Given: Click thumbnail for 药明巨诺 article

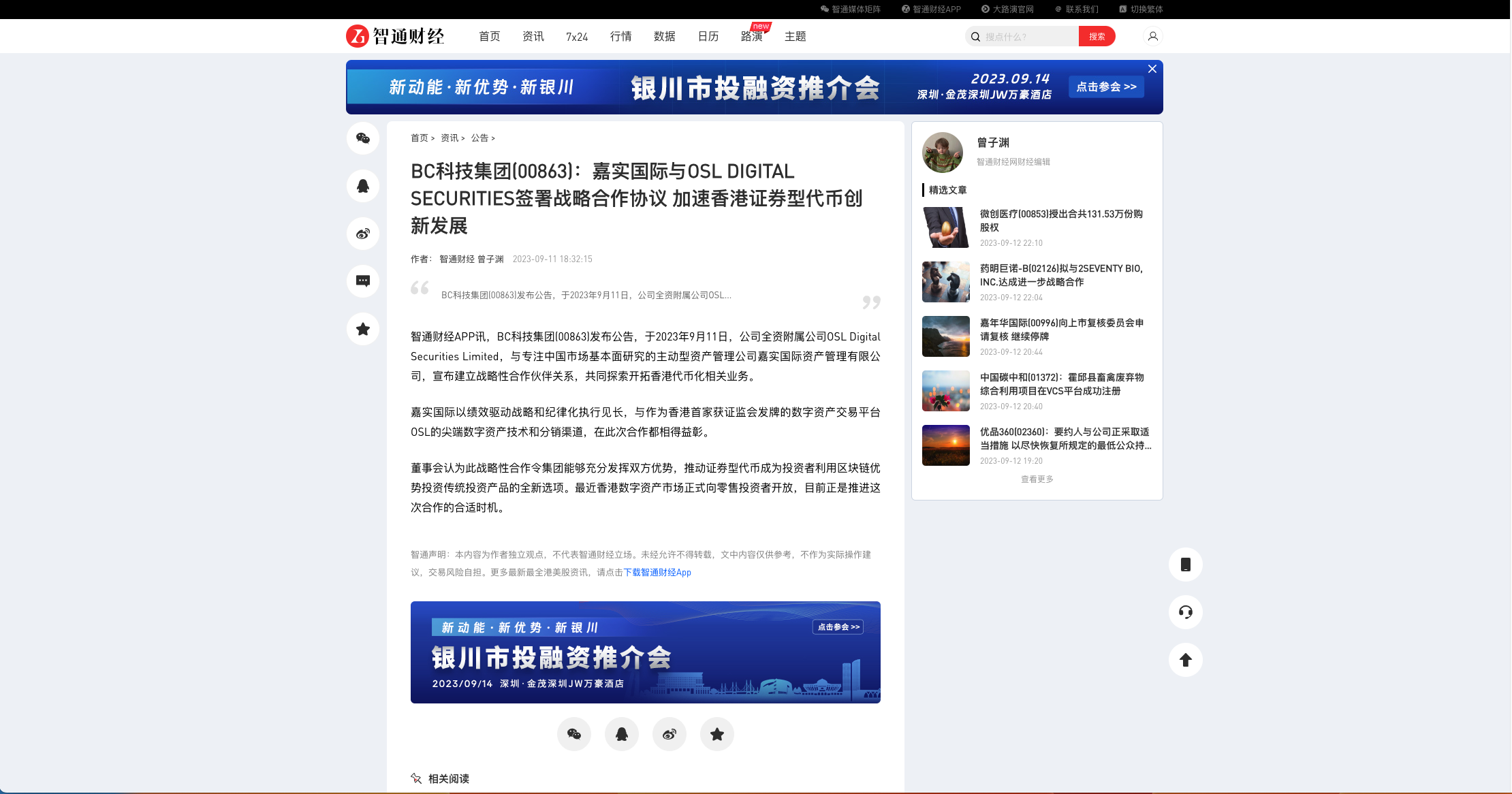Looking at the screenshot, I should [x=946, y=282].
